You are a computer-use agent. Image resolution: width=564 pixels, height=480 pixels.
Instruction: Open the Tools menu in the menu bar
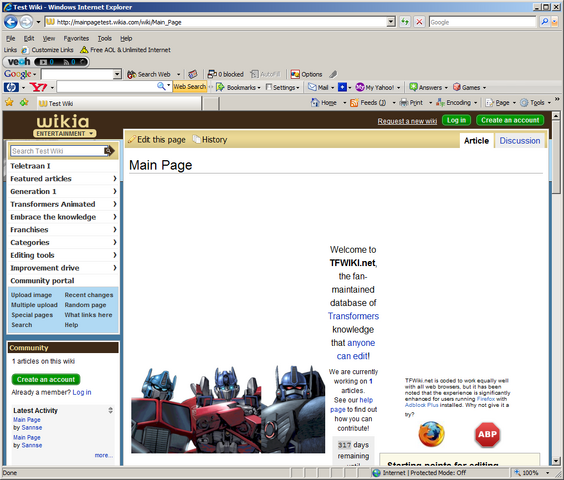pyautogui.click(x=105, y=38)
